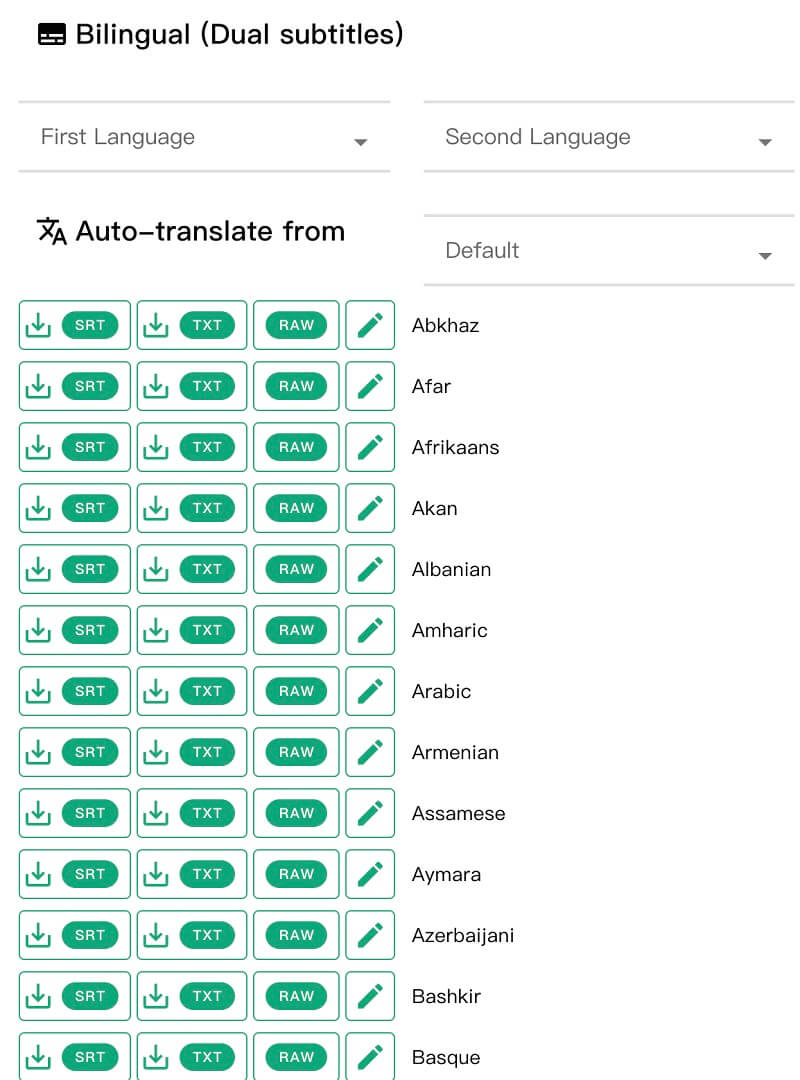Click pencil edit icon beside Basque
800x1080 pixels.
pyautogui.click(x=370, y=1056)
